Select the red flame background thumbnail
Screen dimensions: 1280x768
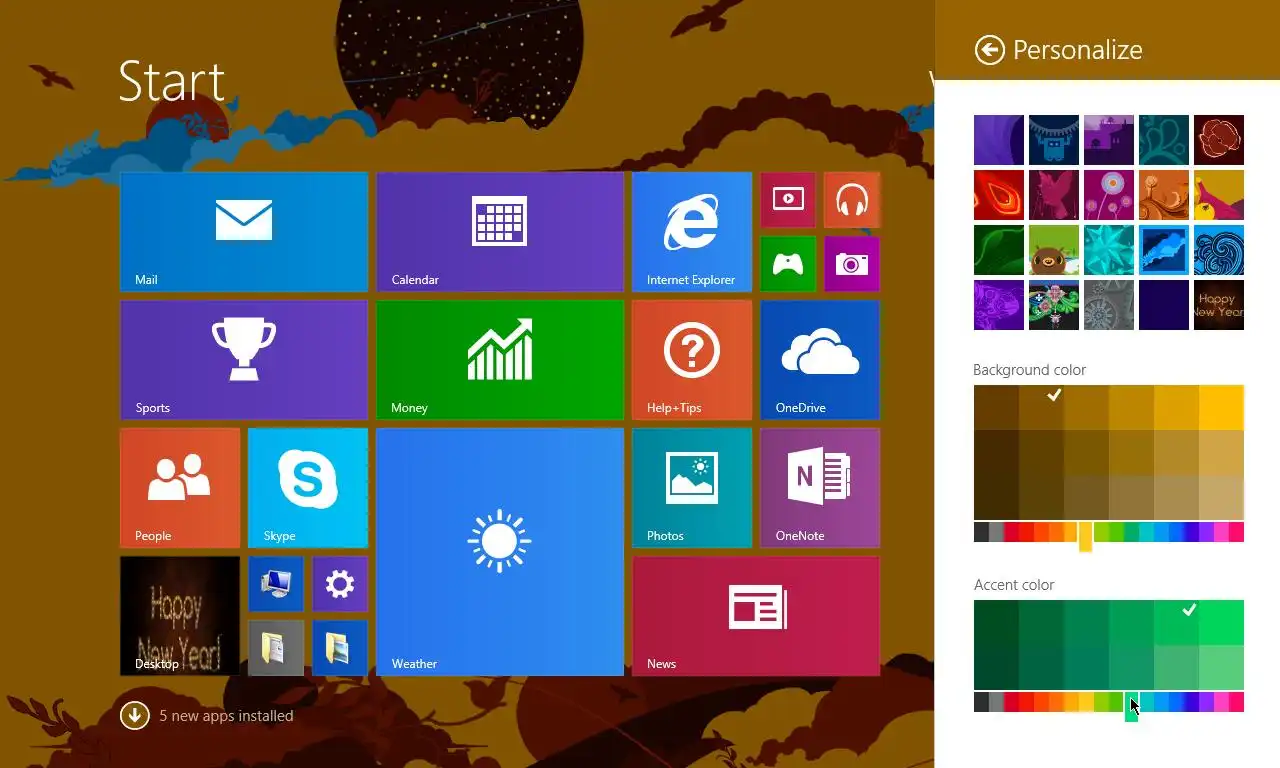pyautogui.click(x=999, y=195)
